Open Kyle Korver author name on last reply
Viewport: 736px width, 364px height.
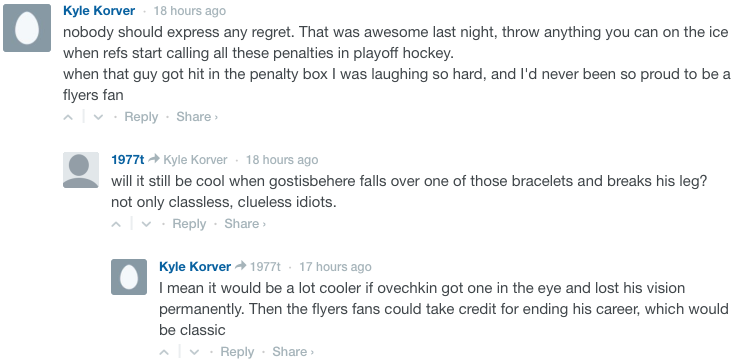click(195, 267)
